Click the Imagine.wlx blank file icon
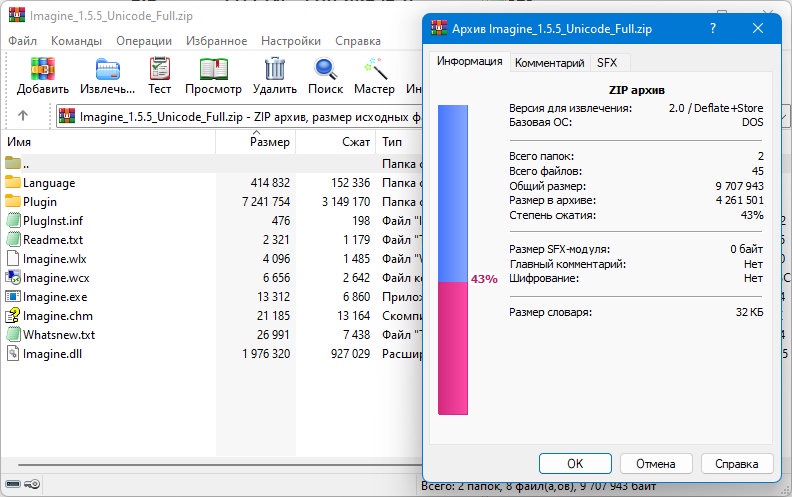The height and width of the screenshot is (497, 792). point(13,258)
